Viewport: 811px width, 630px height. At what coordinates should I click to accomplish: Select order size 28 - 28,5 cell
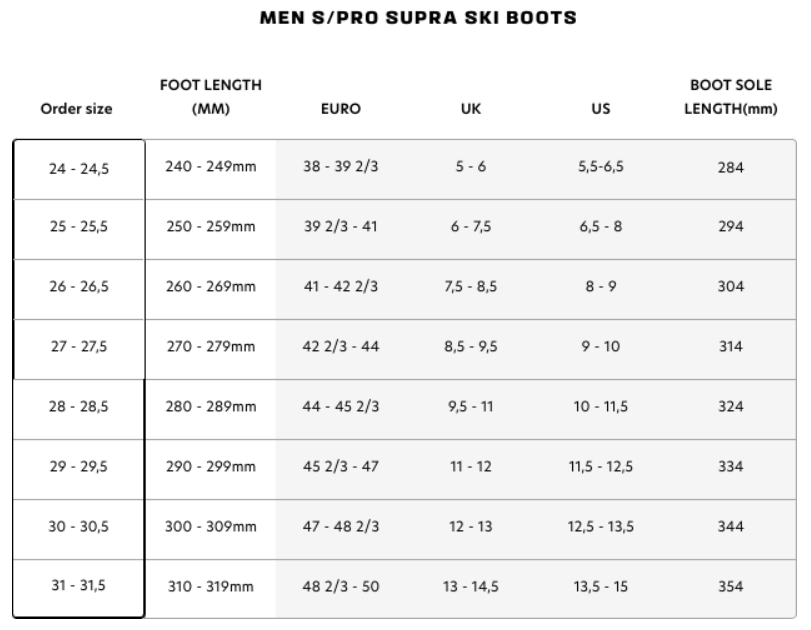pos(79,409)
